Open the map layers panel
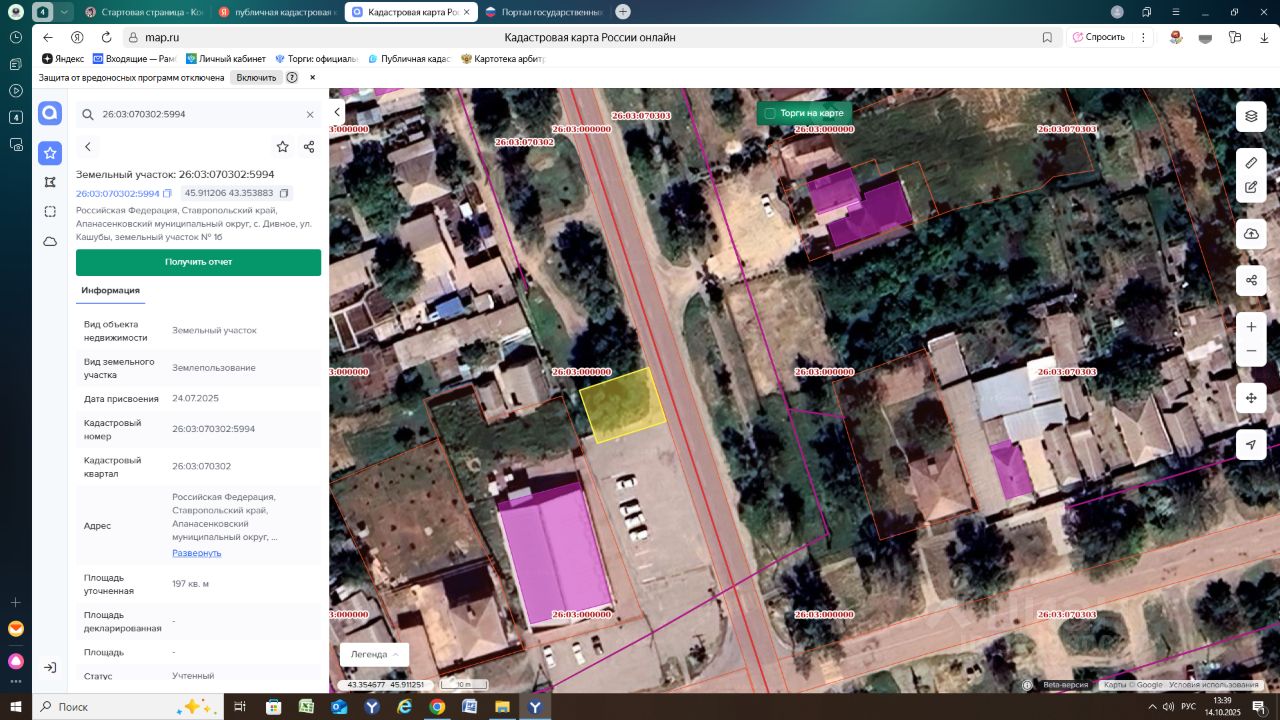This screenshot has height=720, width=1280. point(1251,116)
